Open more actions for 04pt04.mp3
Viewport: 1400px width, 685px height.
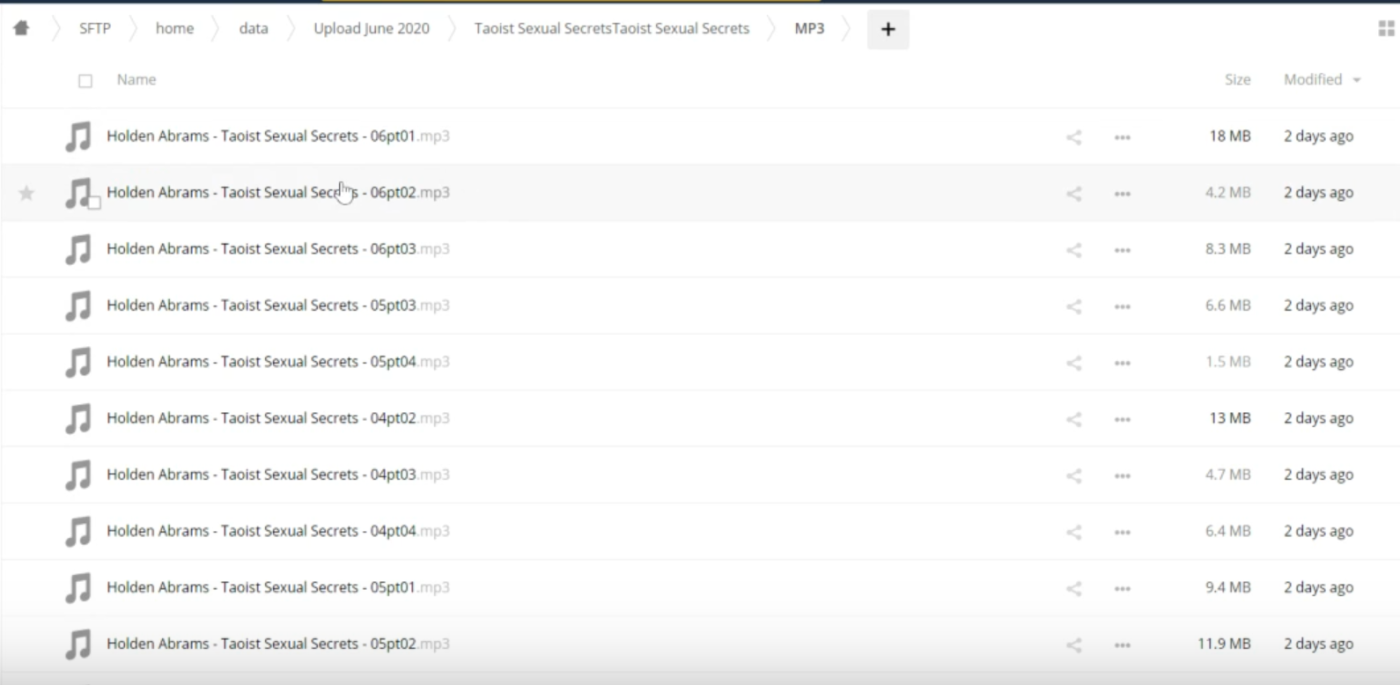click(1122, 532)
